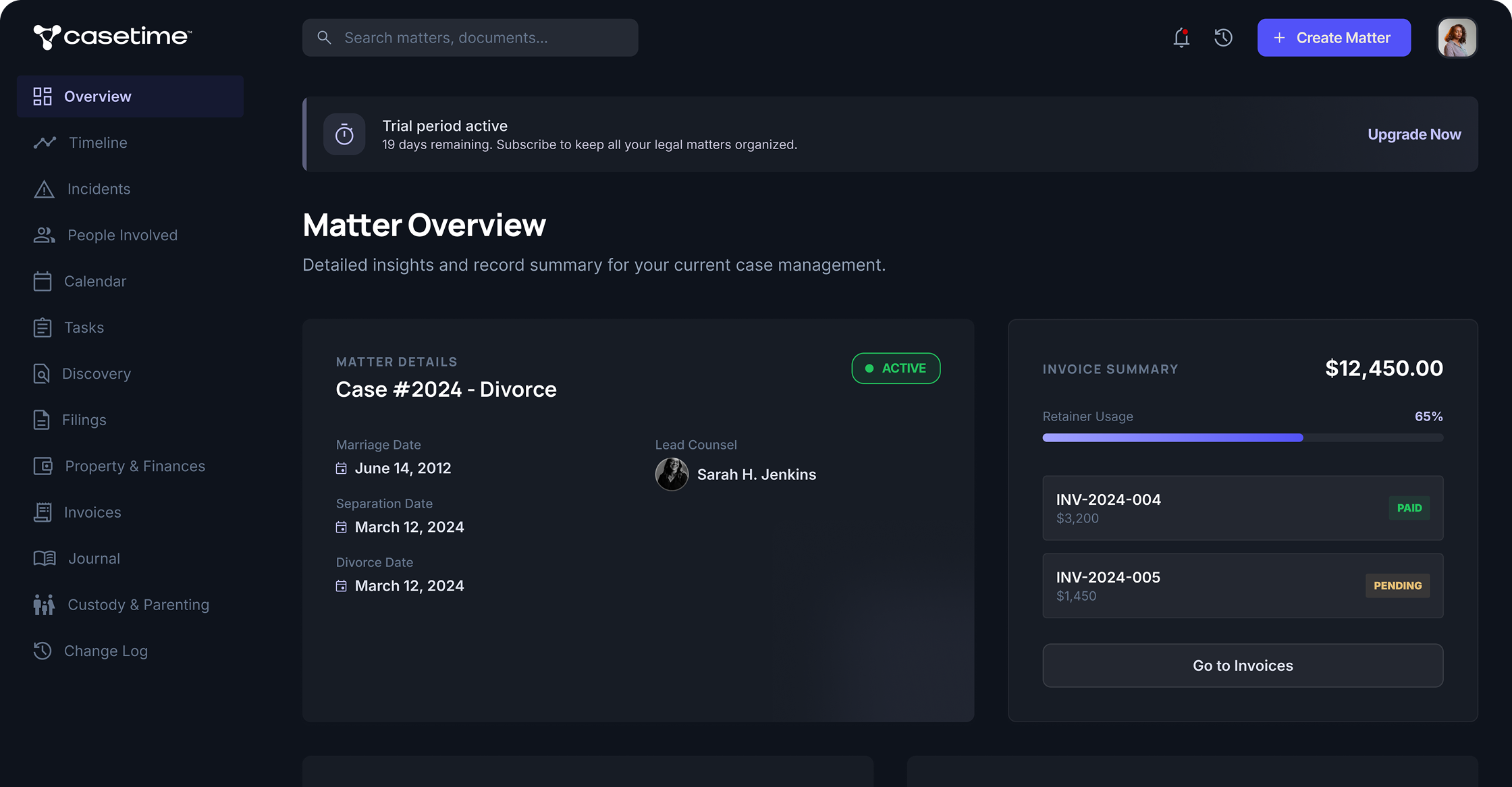Image resolution: width=1512 pixels, height=787 pixels.
Task: Switch to the Overview section
Action: pos(97,96)
